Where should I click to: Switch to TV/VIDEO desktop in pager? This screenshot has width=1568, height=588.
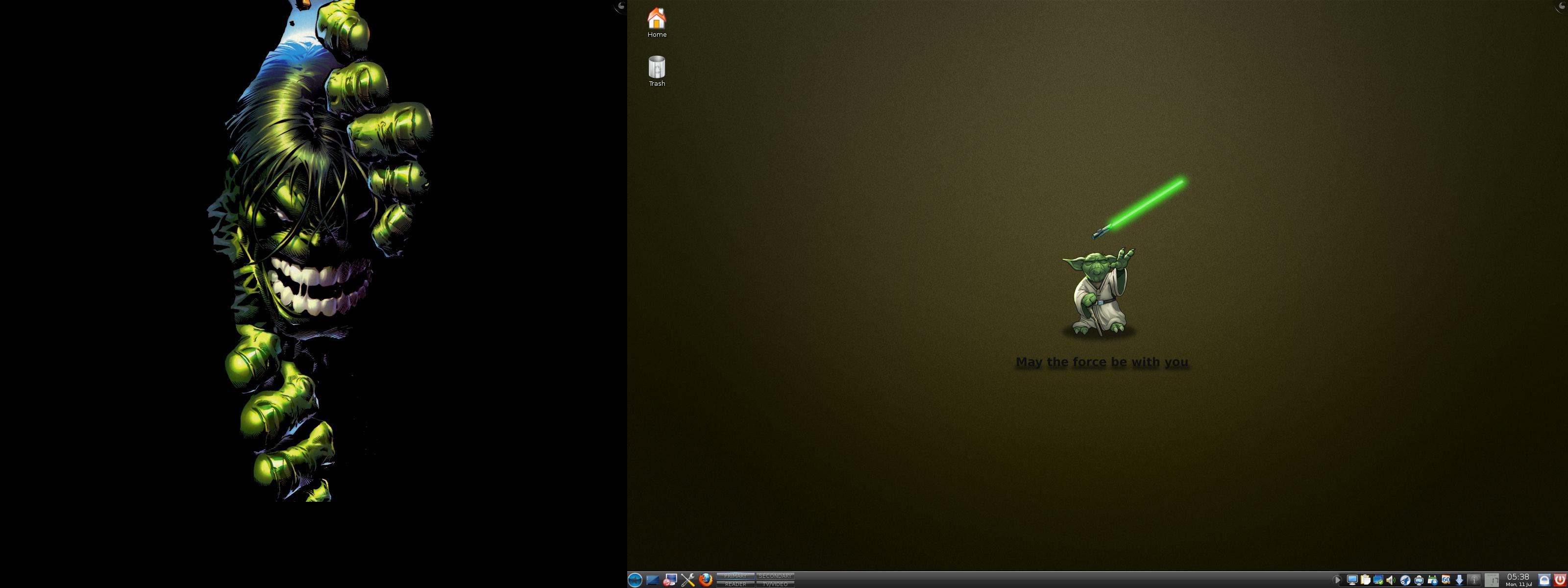[776, 584]
